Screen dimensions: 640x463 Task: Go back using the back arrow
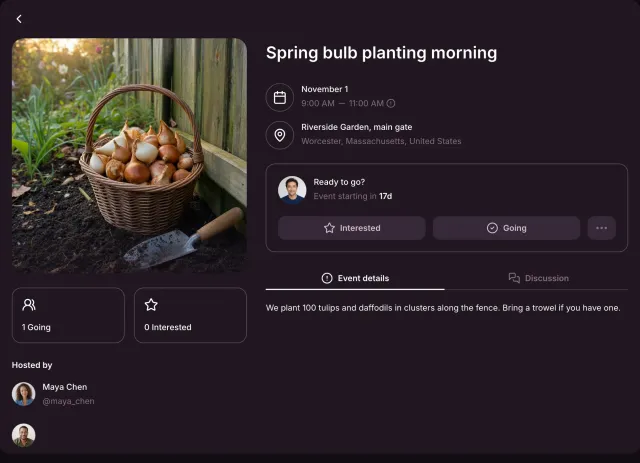tap(19, 19)
